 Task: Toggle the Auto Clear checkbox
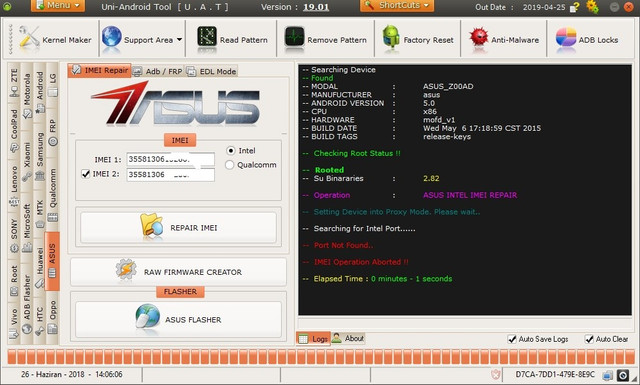click(589, 339)
